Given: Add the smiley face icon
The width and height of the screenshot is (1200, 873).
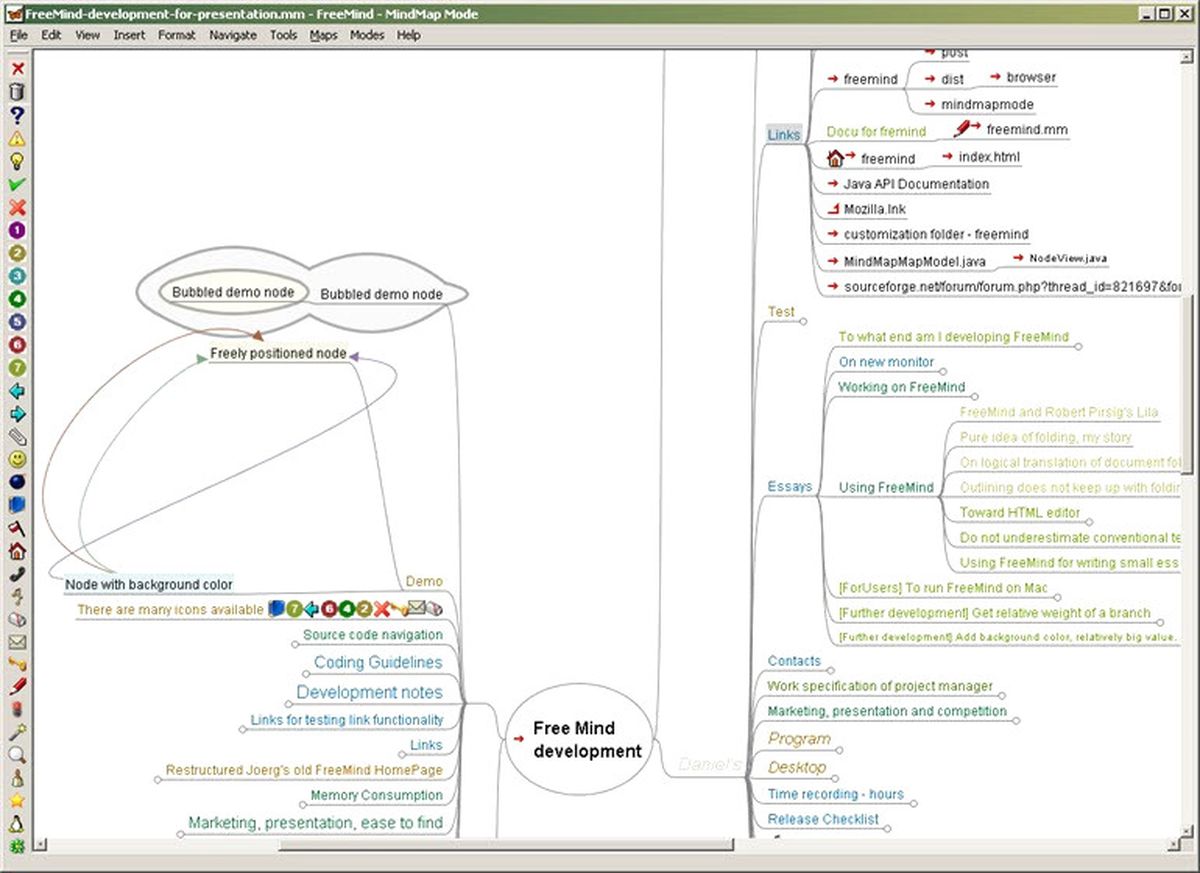Looking at the screenshot, I should (17, 459).
